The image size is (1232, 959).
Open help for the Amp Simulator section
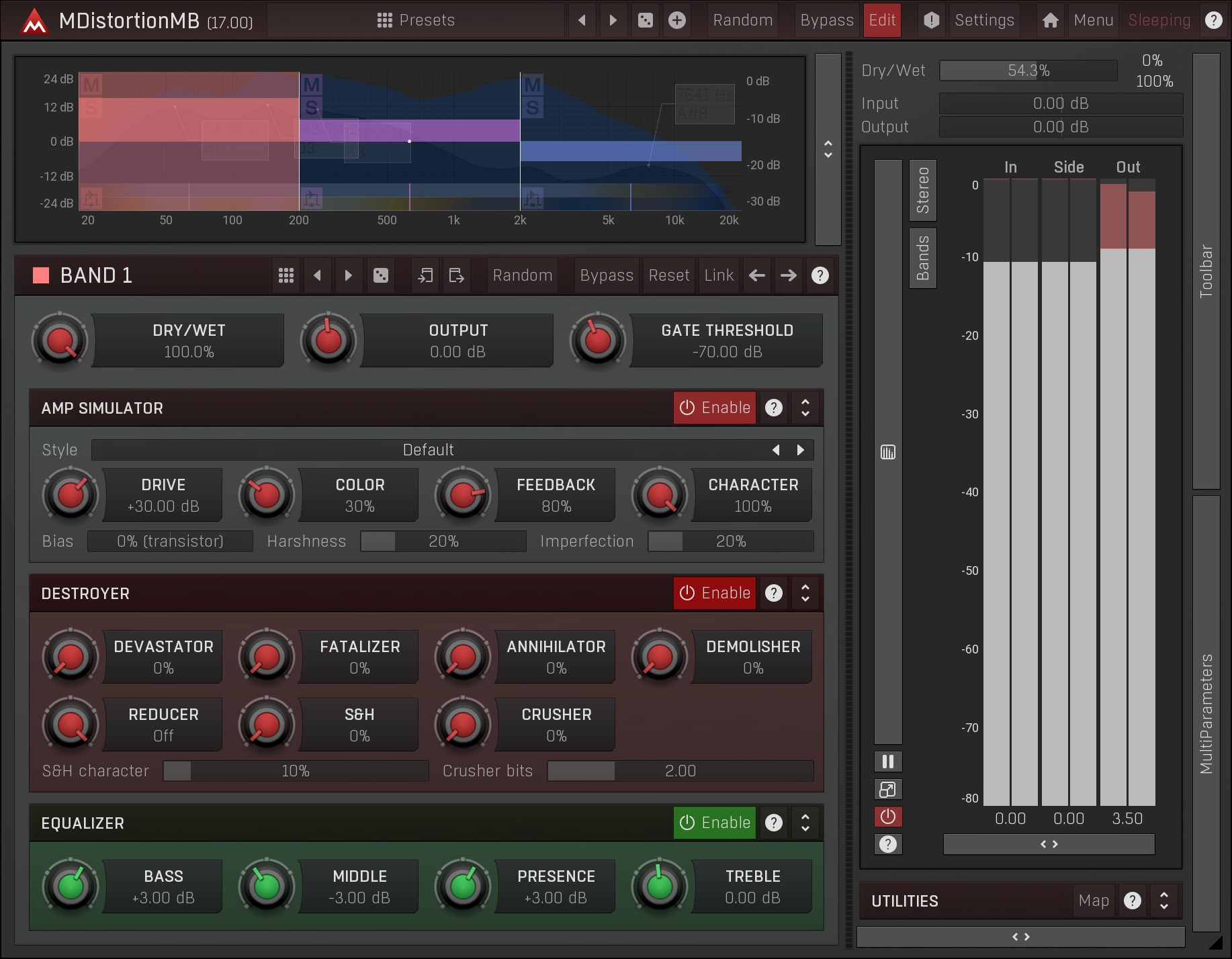click(774, 408)
